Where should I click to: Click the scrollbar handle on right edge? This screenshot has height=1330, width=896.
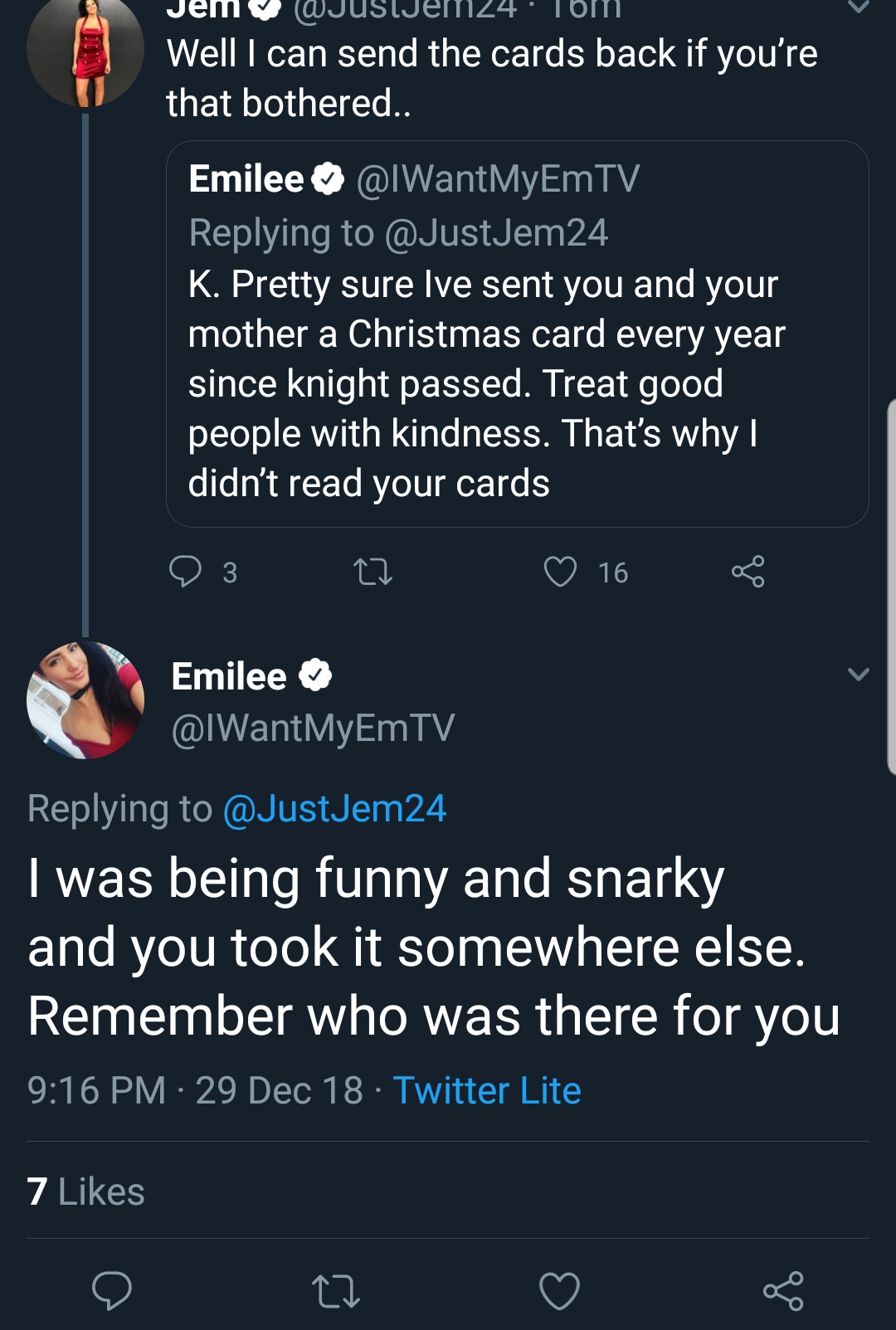tap(891, 587)
